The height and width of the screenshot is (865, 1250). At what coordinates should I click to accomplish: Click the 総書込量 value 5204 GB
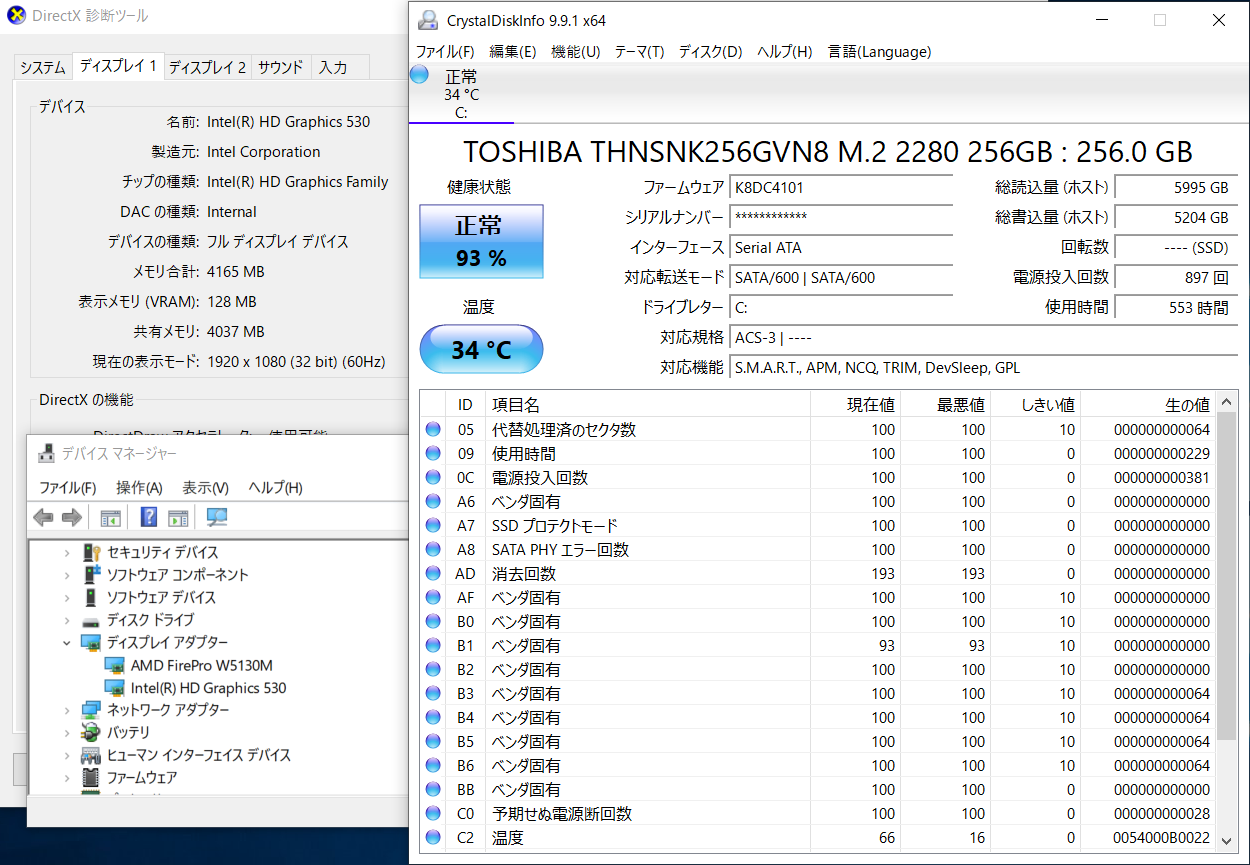tap(1174, 217)
